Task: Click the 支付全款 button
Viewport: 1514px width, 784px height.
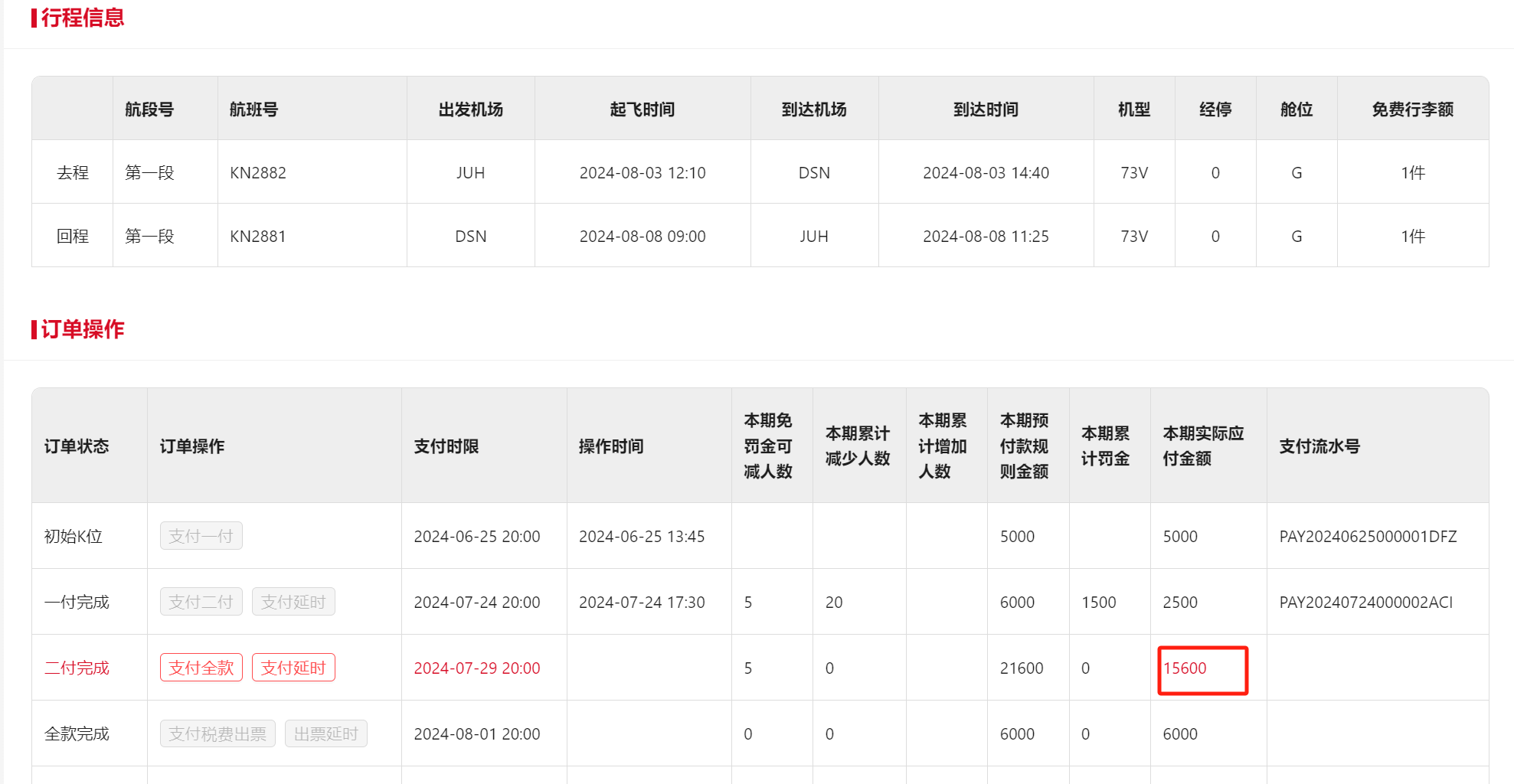Action: coord(201,668)
